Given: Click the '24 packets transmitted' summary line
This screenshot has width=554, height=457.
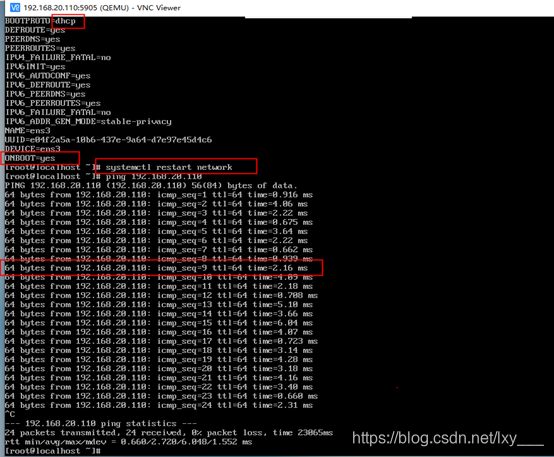Looking at the screenshot, I should pyautogui.click(x=169, y=433).
